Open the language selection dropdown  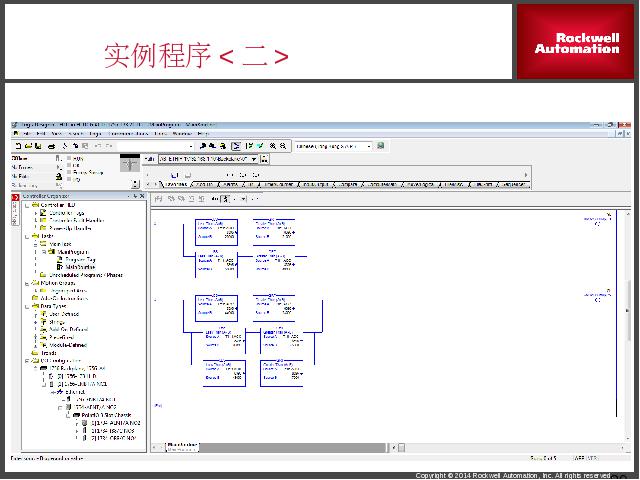click(369, 146)
